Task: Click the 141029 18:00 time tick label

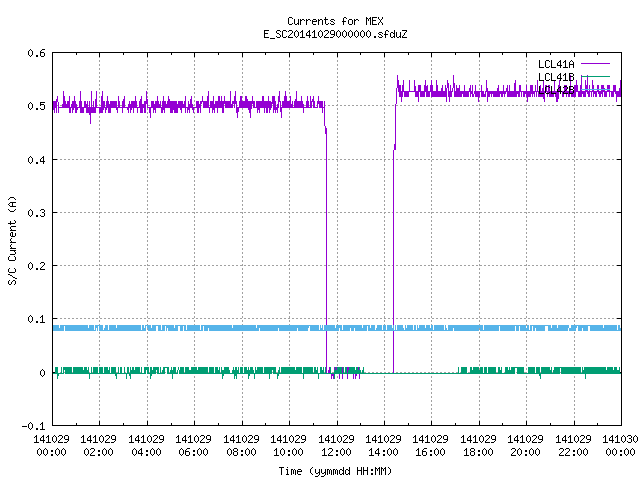Action: coord(479,445)
